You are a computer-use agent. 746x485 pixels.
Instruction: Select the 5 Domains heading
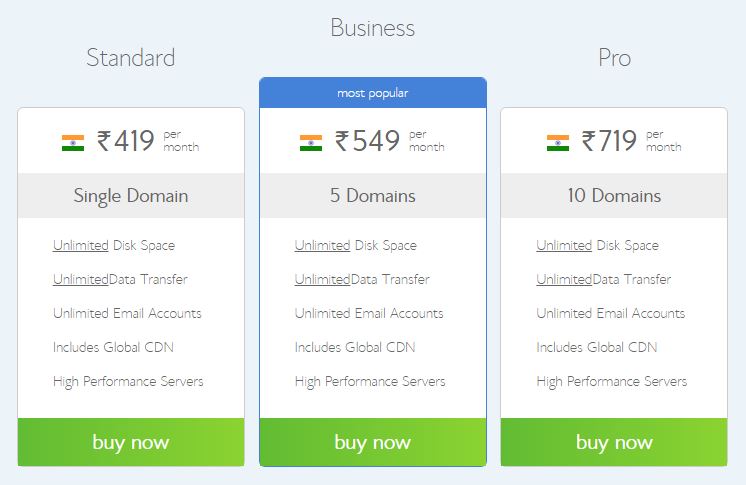tap(373, 196)
